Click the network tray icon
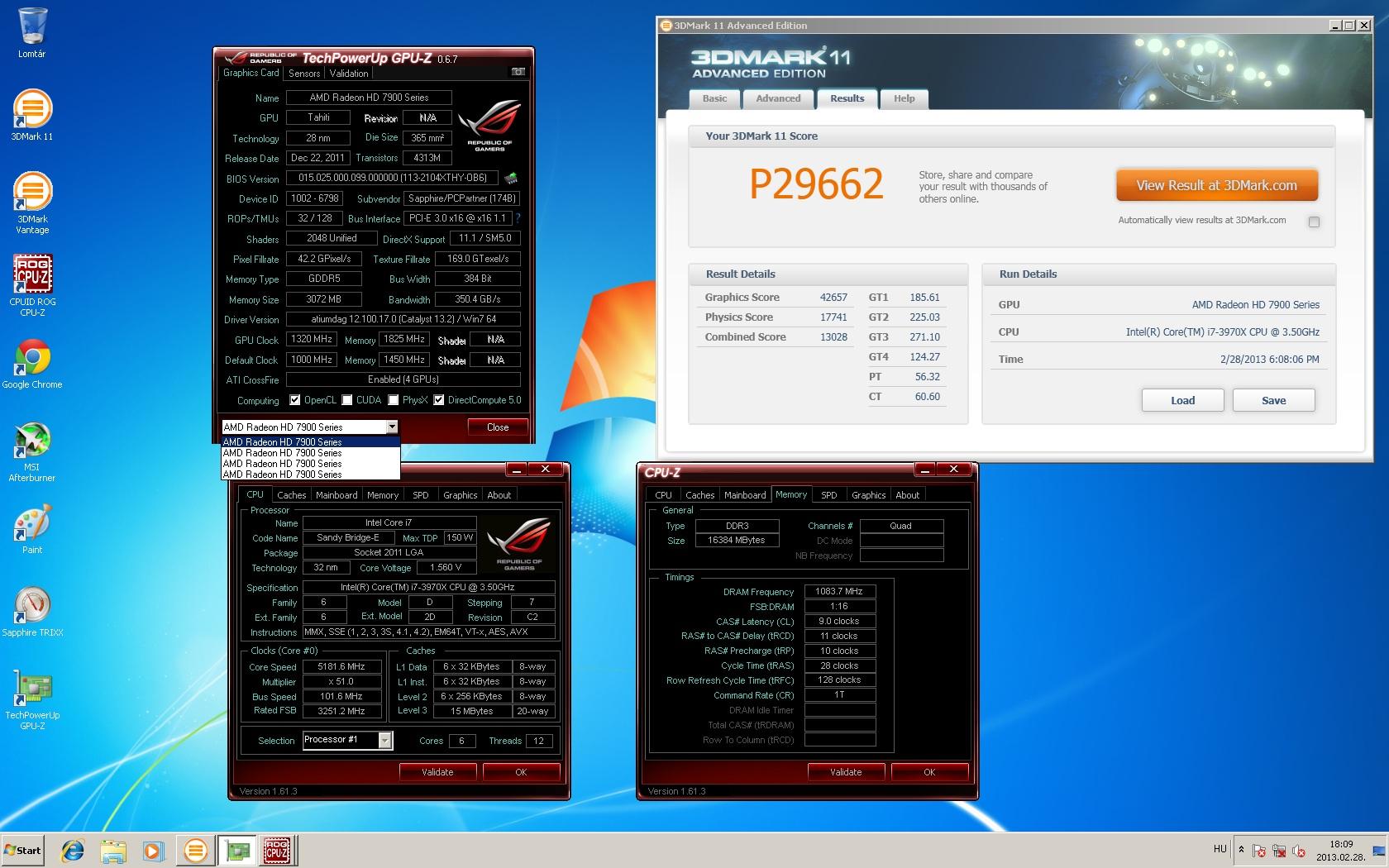Image resolution: width=1389 pixels, height=868 pixels. point(1278,851)
